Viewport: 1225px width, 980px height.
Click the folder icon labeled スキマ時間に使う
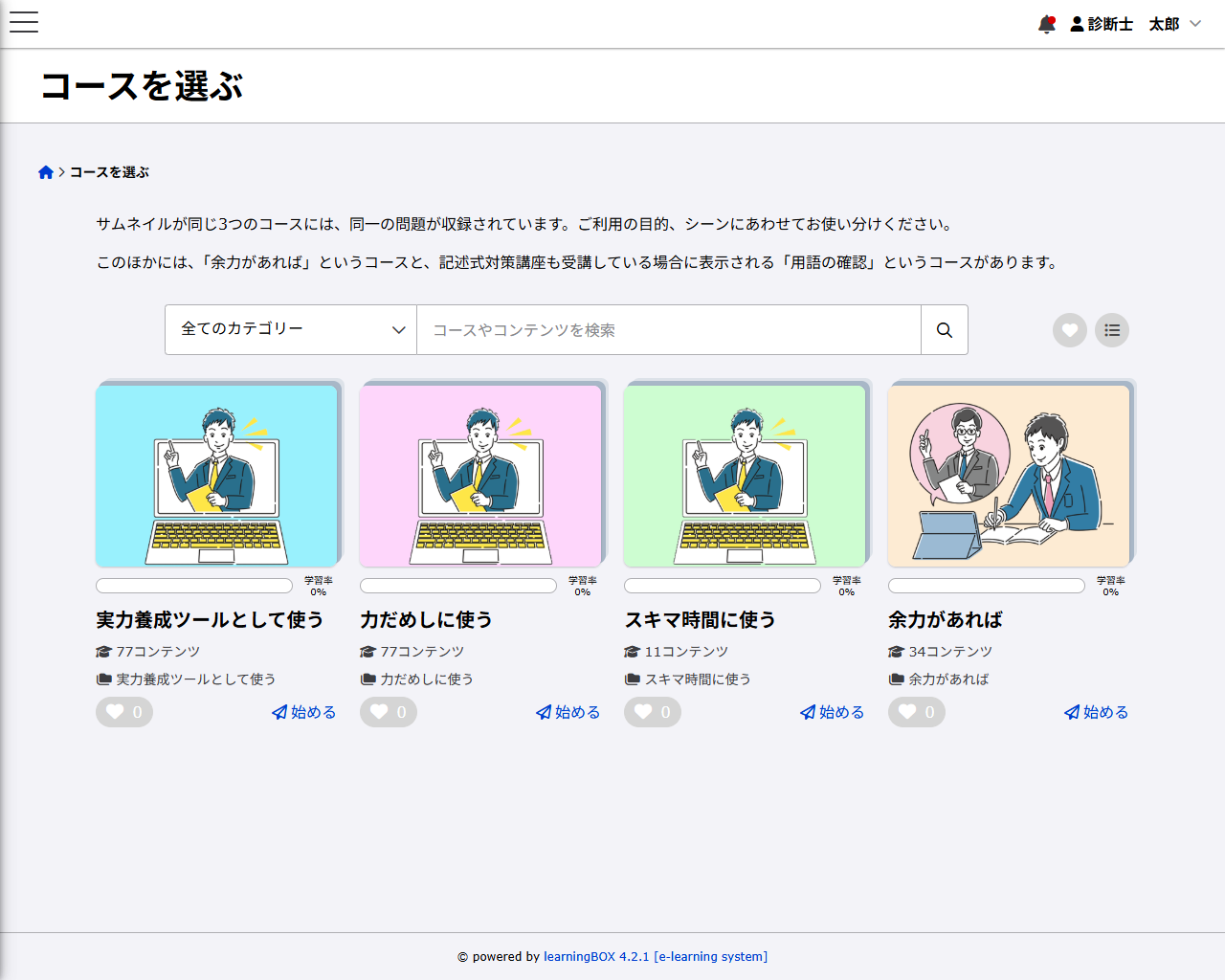(633, 679)
